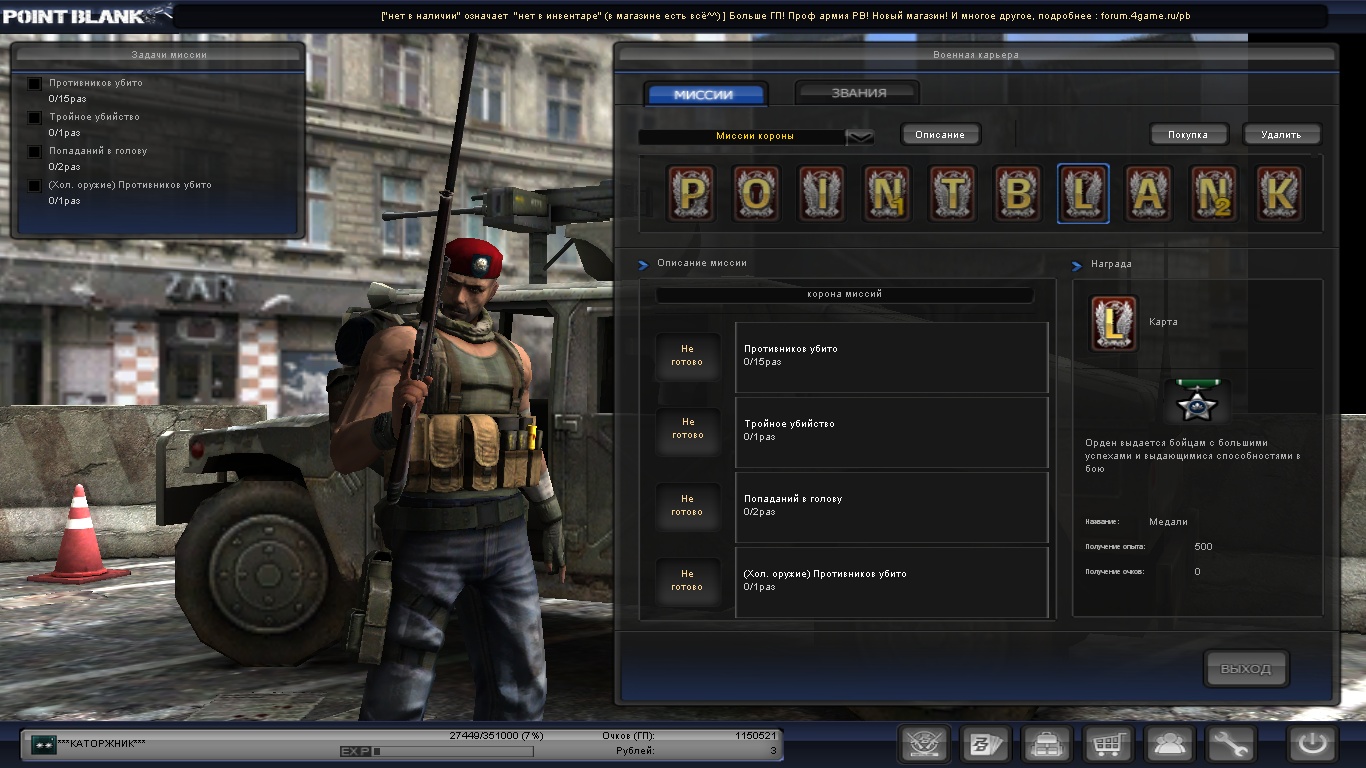
Task: Click the Рублей value 3
Action: point(773,750)
